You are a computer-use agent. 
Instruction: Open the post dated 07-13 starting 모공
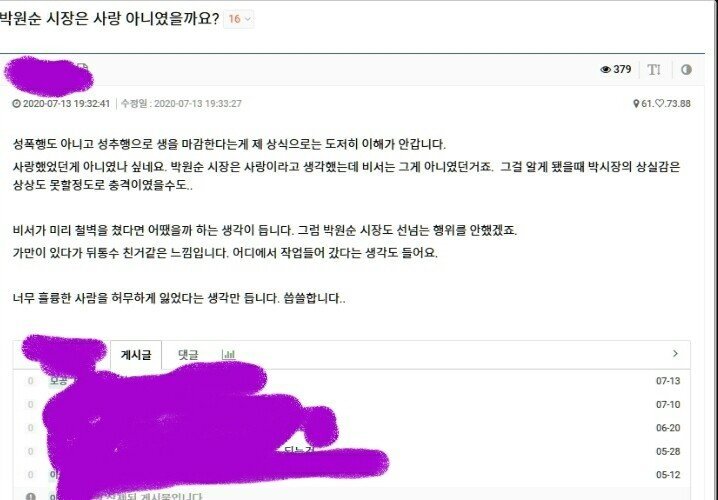coord(352,381)
